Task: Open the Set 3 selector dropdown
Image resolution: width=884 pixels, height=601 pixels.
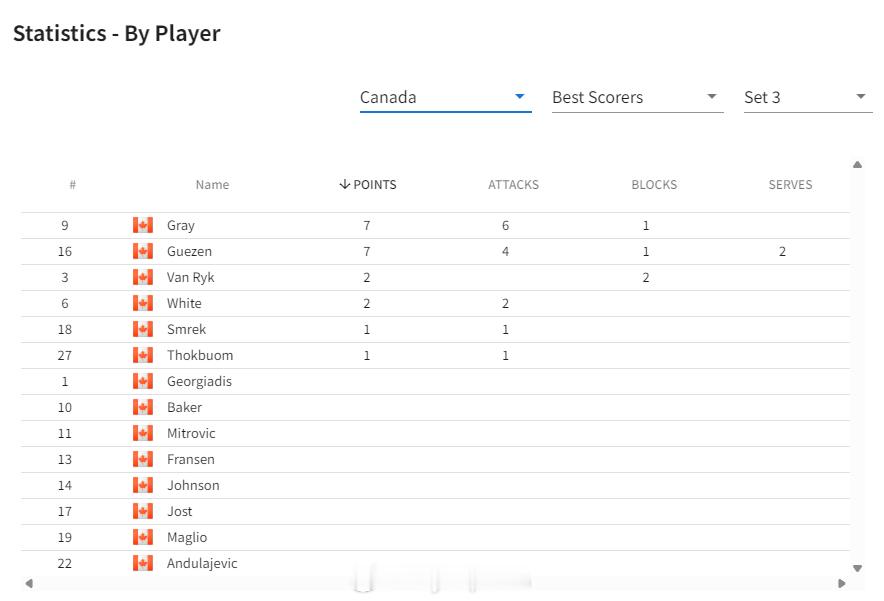Action: click(x=808, y=98)
